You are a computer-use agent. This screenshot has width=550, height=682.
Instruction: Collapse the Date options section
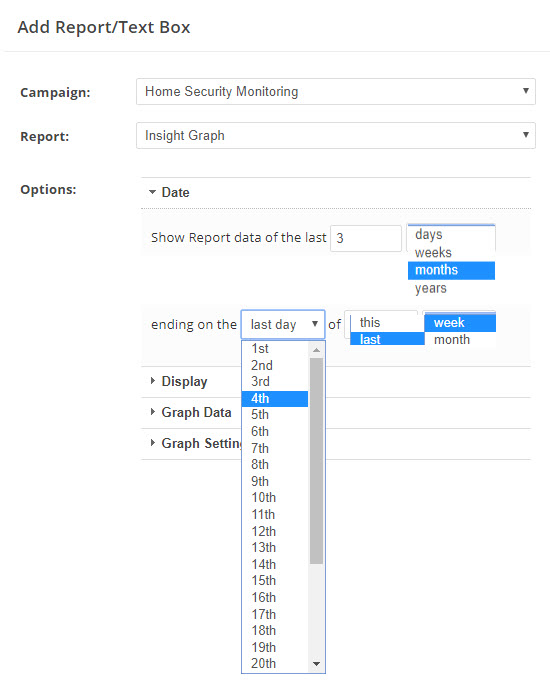coord(170,192)
